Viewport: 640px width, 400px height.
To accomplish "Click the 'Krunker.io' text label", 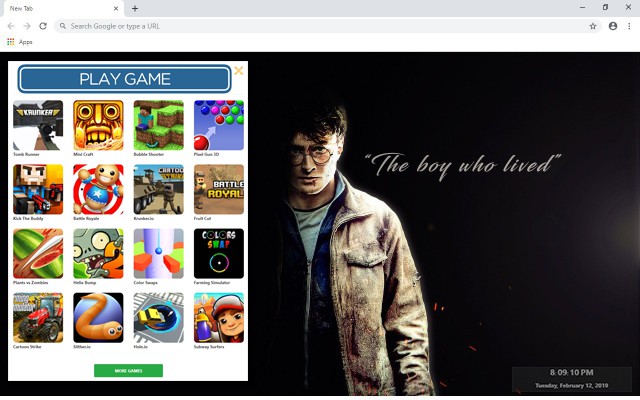I will pyautogui.click(x=144, y=218).
